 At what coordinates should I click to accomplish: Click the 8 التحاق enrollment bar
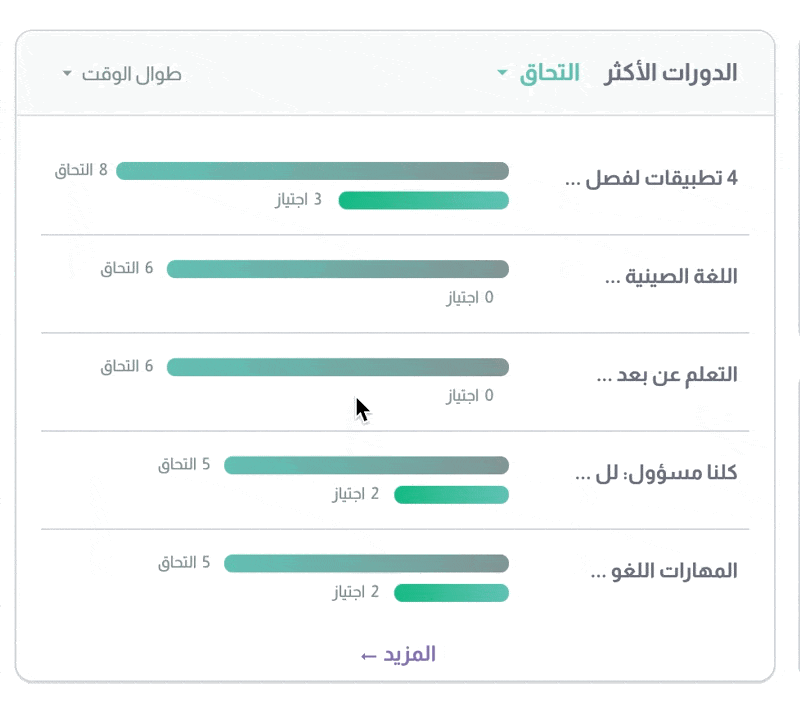pyautogui.click(x=312, y=171)
